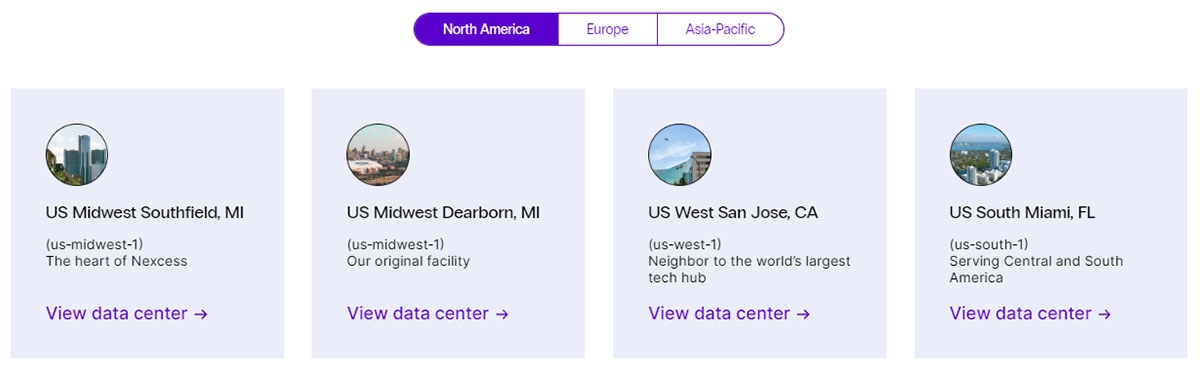Open View data center link for Dearborn
Viewport: 1200px width, 367px height.
428,313
